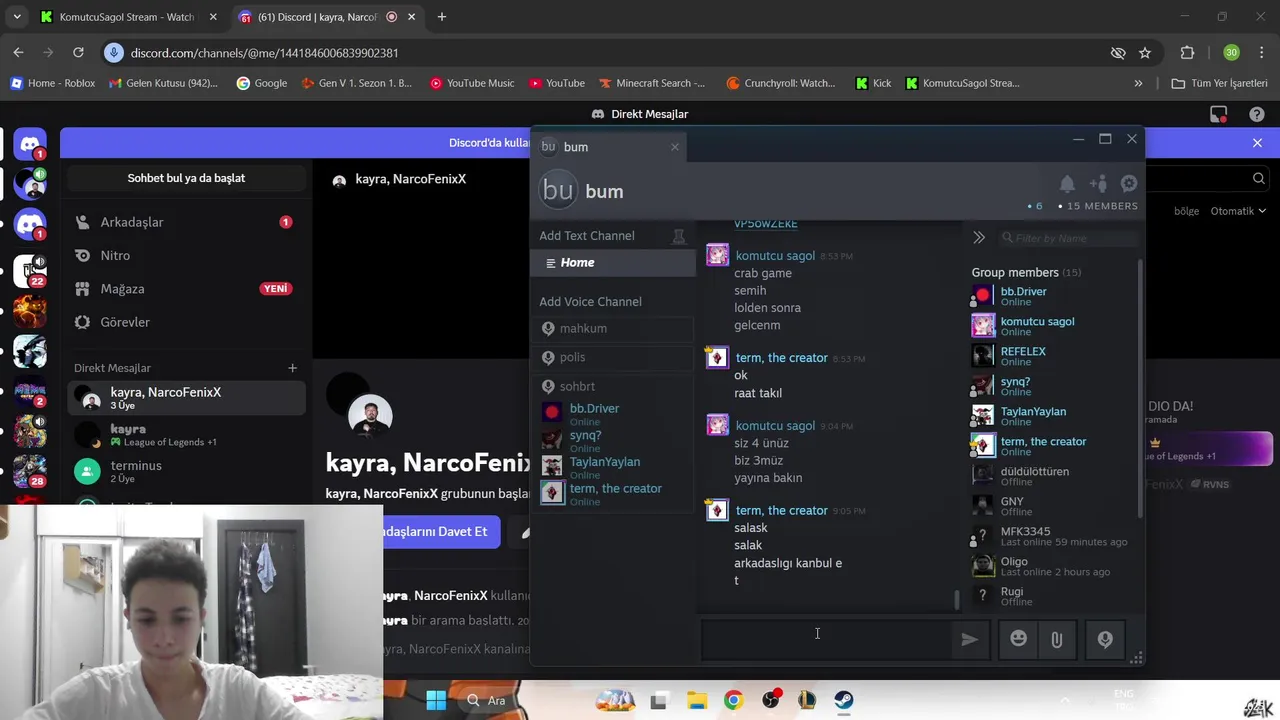
Task: Open bum group chat settings gear
Action: coord(1129,184)
